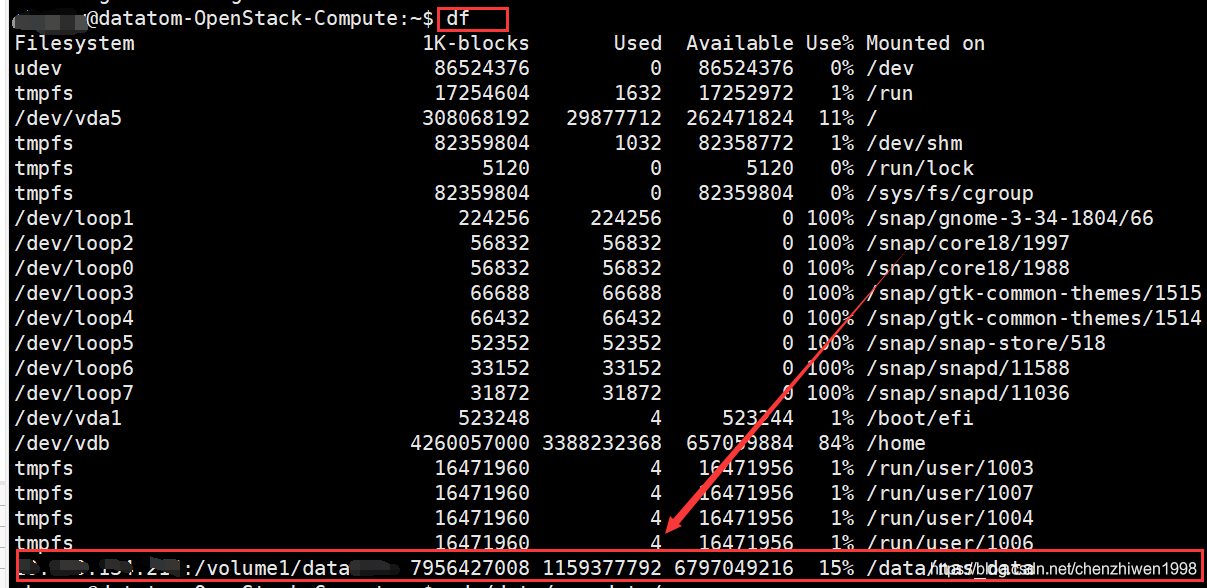Click the '84%' usage value
1207x588 pixels.
pyautogui.click(x=836, y=443)
